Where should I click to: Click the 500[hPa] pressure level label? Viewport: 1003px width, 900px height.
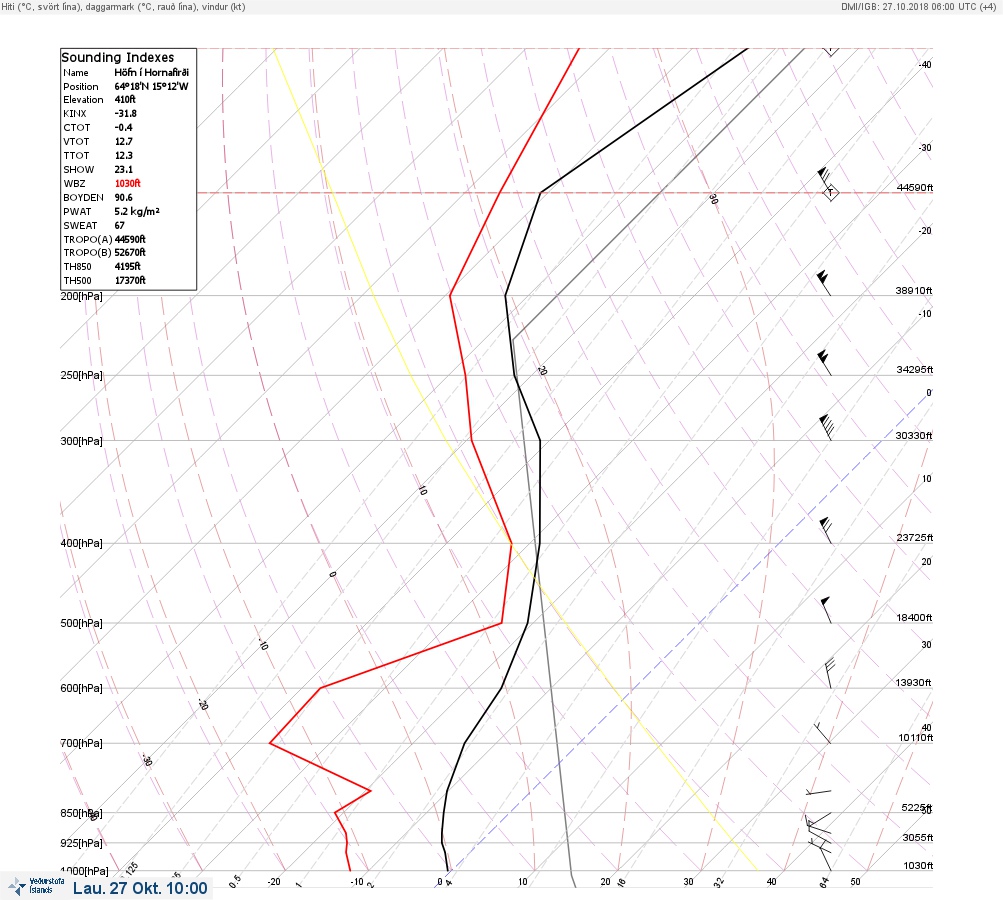(81, 623)
